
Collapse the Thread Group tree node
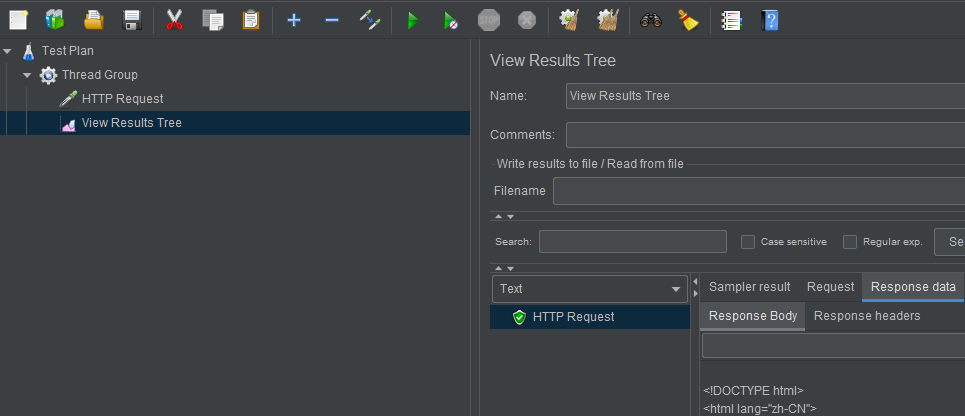pyautogui.click(x=27, y=75)
